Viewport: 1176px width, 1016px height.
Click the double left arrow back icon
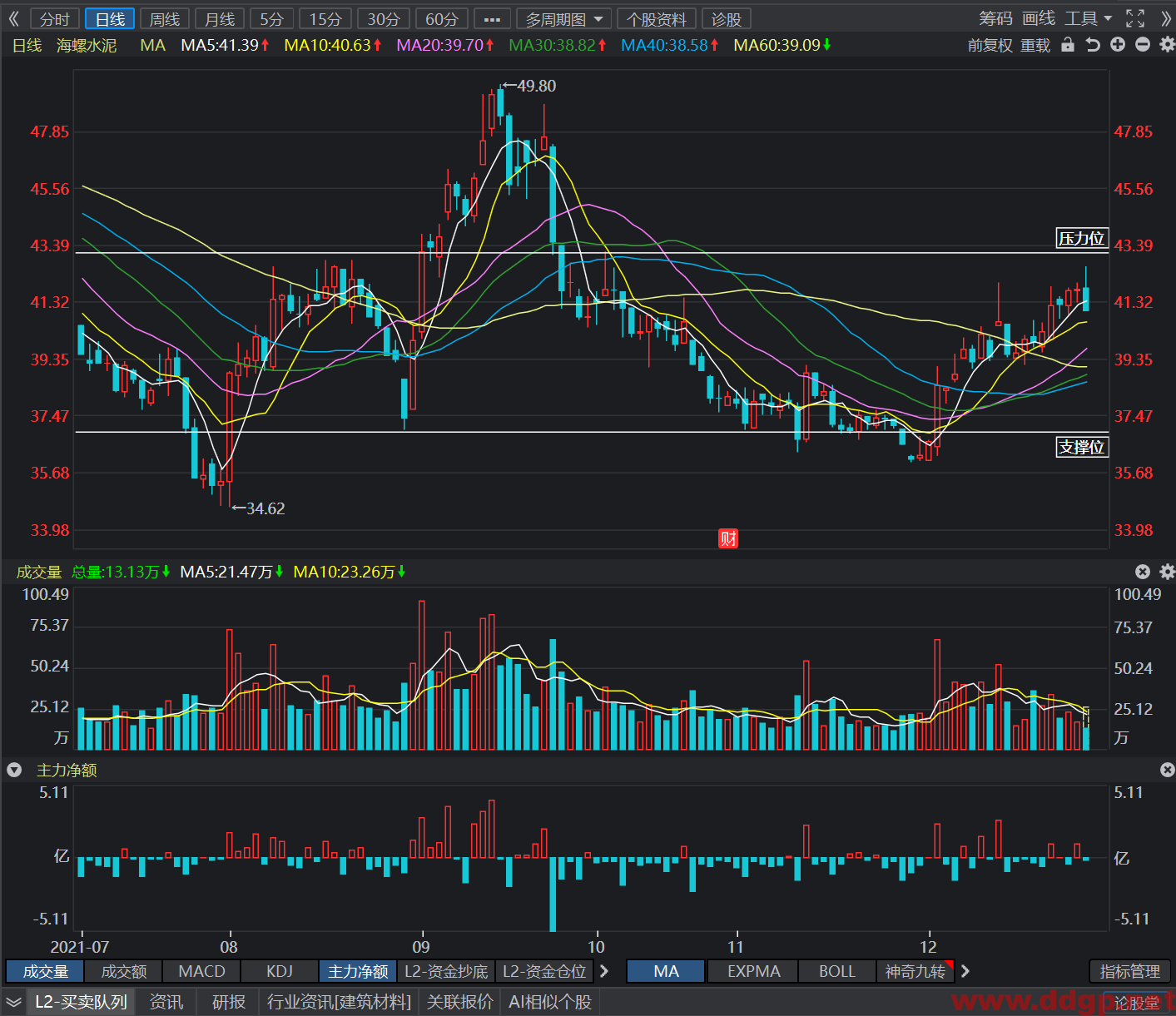point(13,18)
